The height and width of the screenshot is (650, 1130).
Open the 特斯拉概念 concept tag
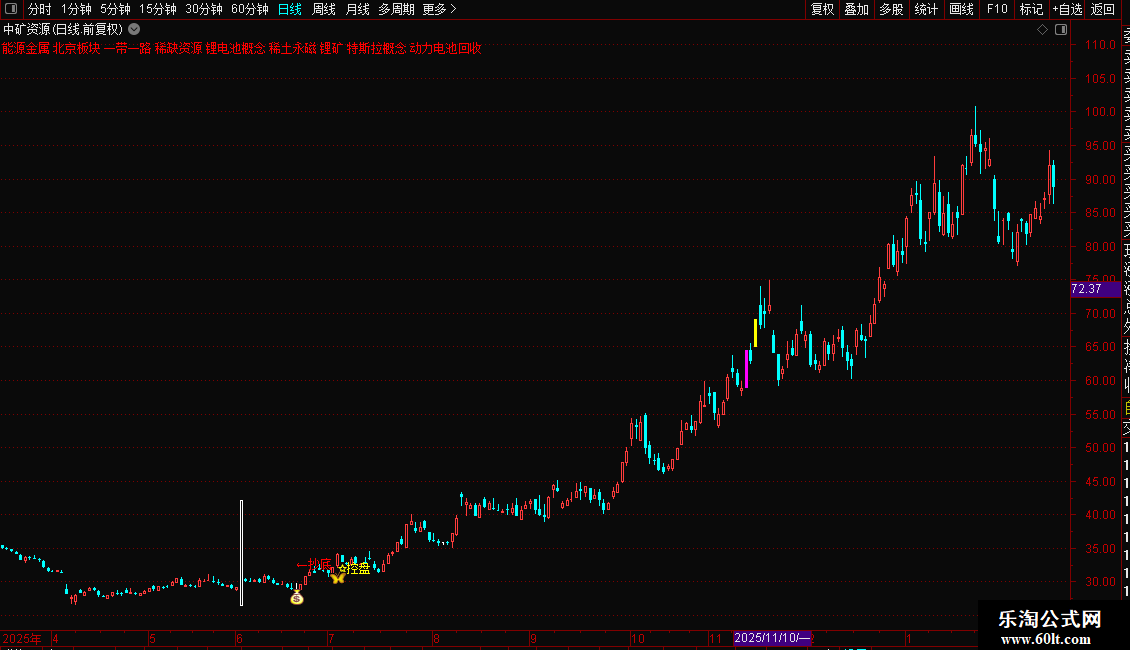(377, 48)
